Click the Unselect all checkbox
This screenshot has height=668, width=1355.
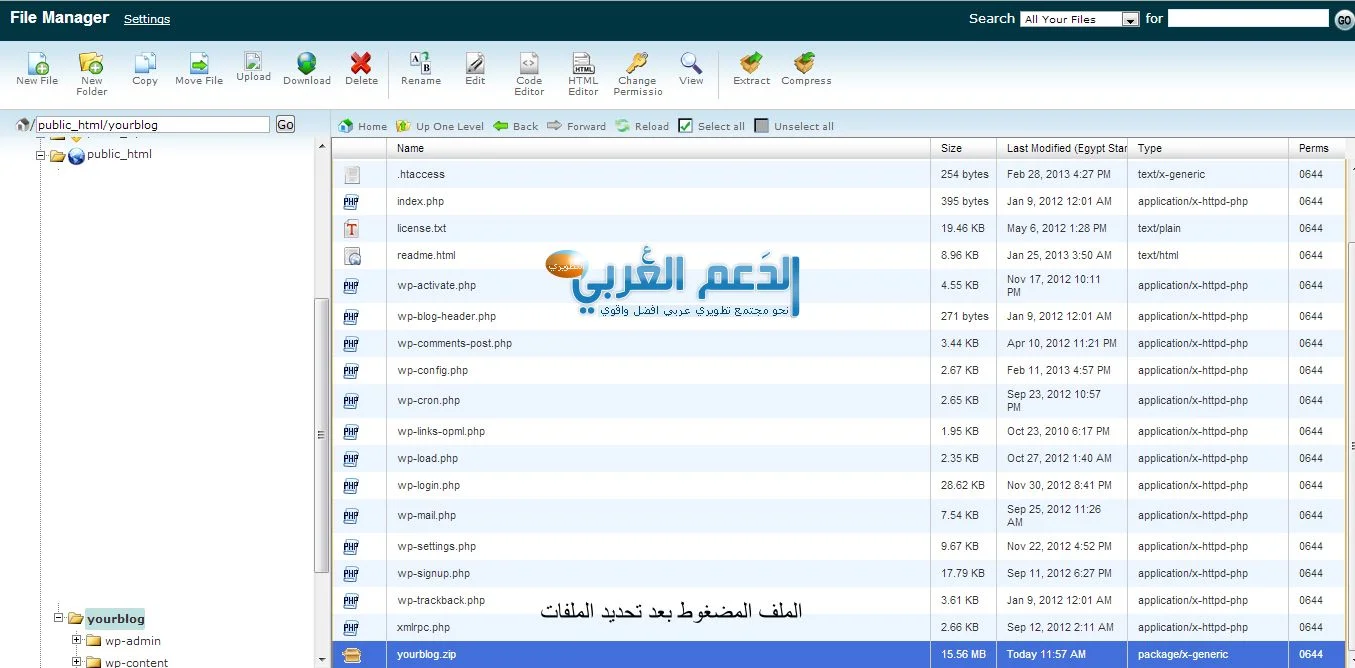[762, 126]
